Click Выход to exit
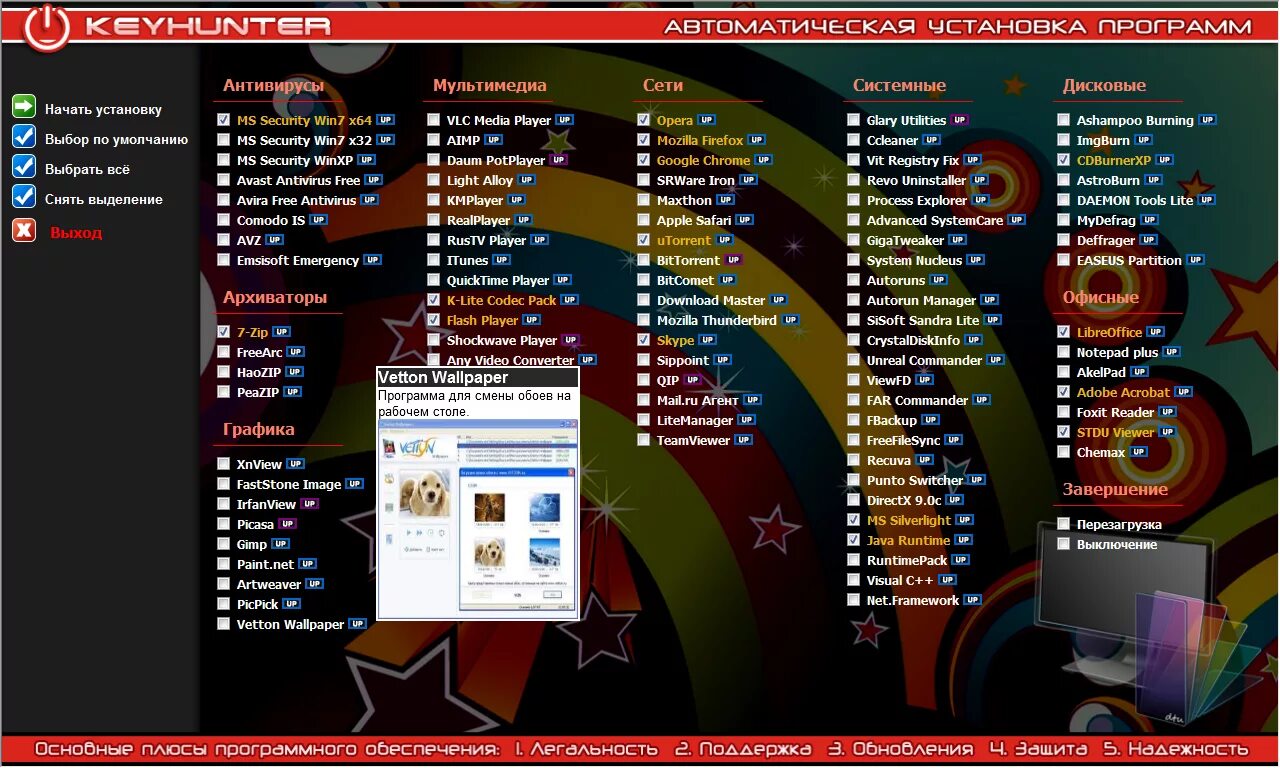 tap(76, 233)
